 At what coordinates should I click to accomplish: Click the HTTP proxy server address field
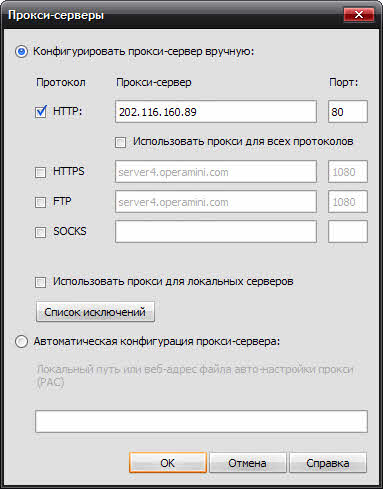pyautogui.click(x=216, y=112)
